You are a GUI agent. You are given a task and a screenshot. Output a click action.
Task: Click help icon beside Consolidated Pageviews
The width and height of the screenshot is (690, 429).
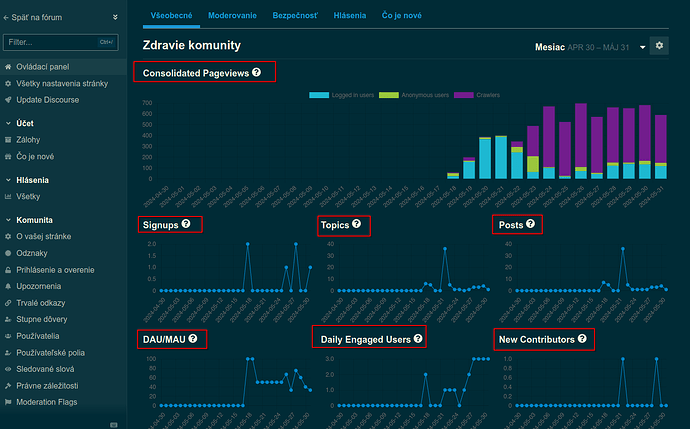pos(257,72)
